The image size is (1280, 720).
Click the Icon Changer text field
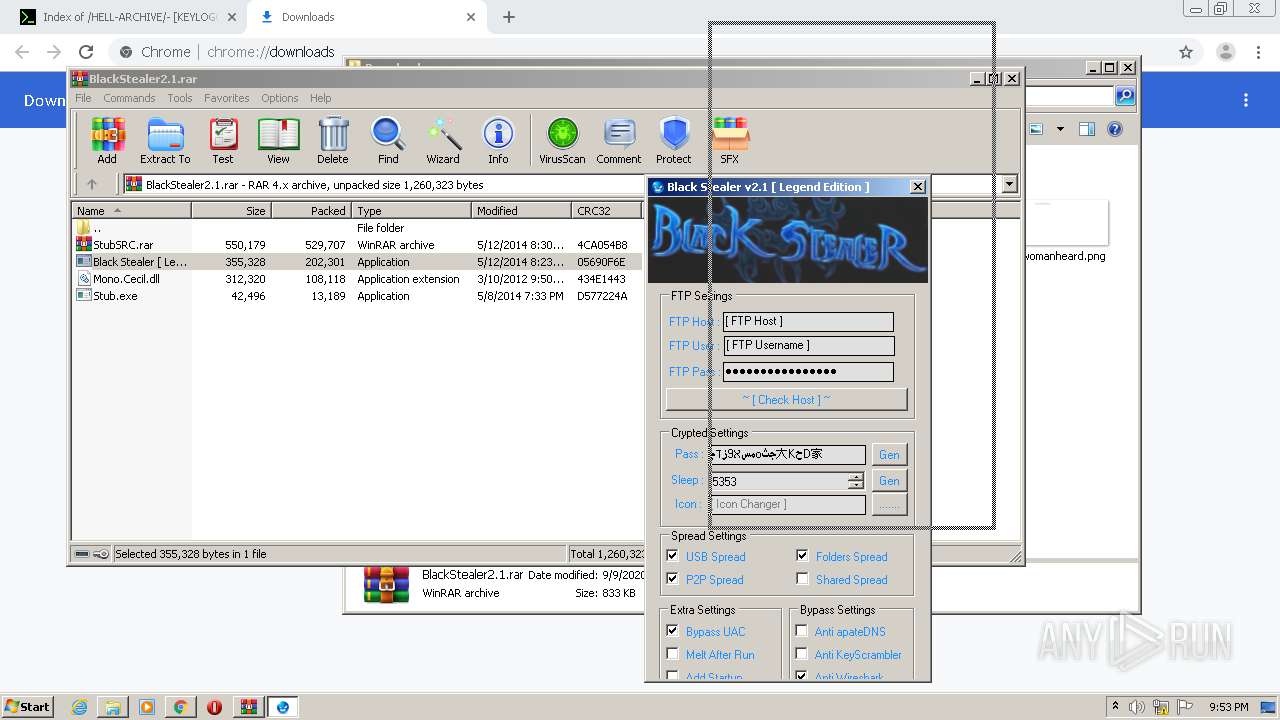pos(788,504)
